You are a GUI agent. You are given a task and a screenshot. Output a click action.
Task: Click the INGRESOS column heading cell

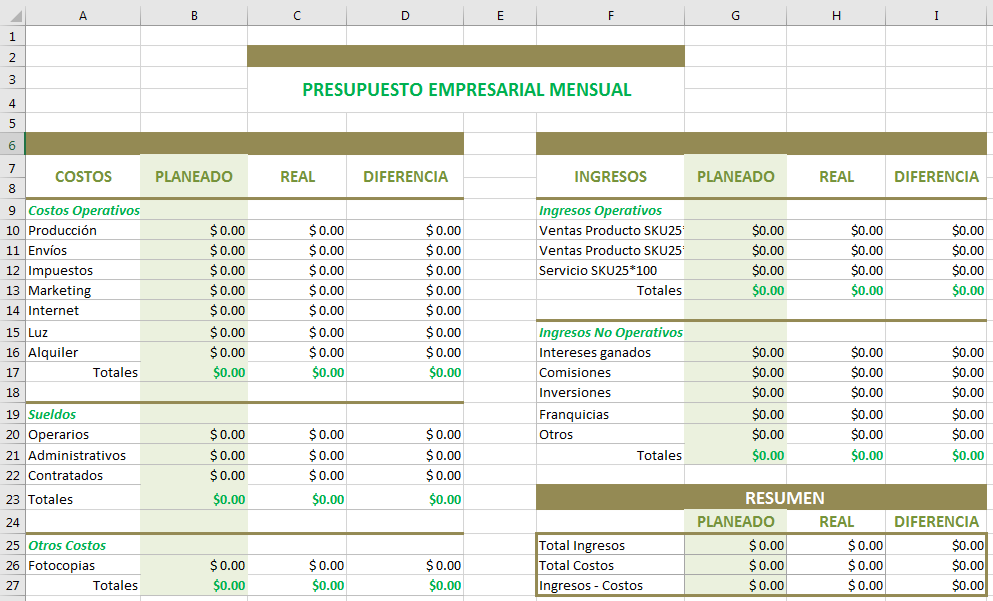coord(610,177)
